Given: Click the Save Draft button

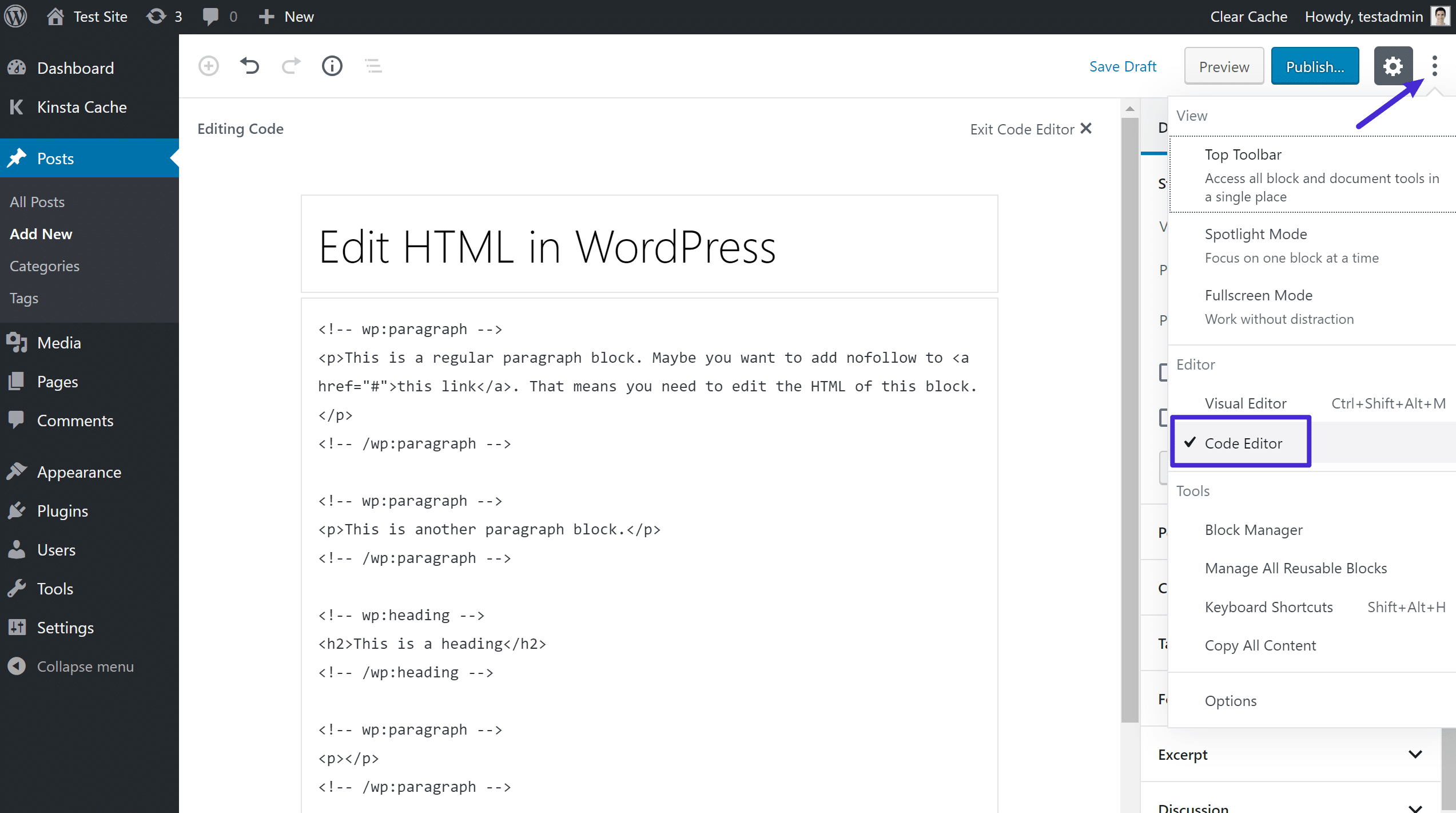Looking at the screenshot, I should click(1121, 65).
